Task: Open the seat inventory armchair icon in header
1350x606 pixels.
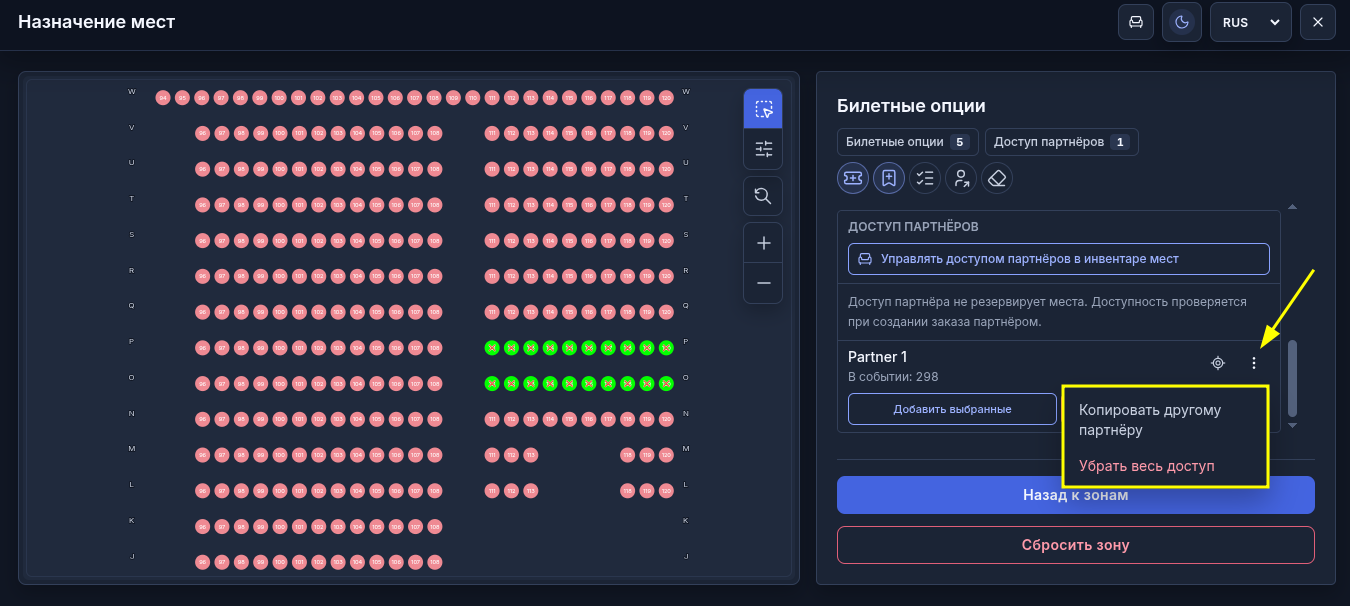Action: [1136, 22]
